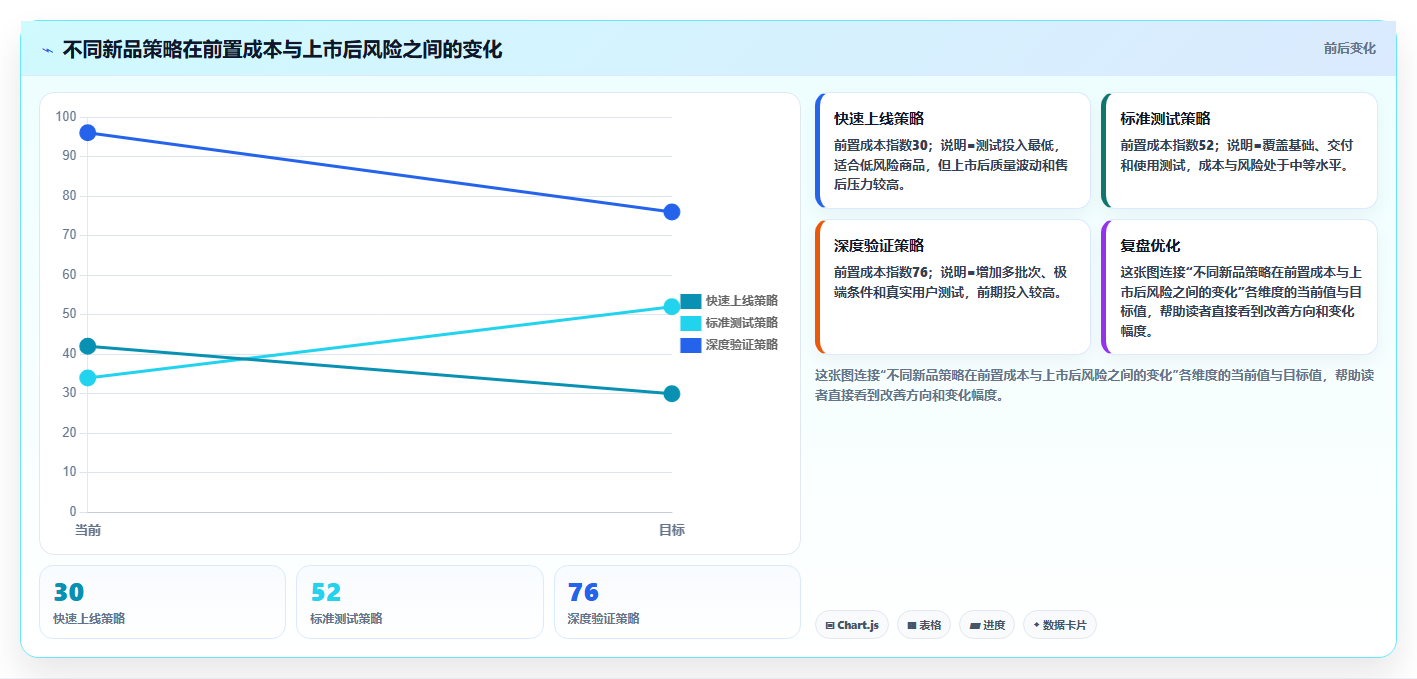Screen dimensions: 1417x679
Task: Click the 前置成本指数52 description text
Action: 1239,155
